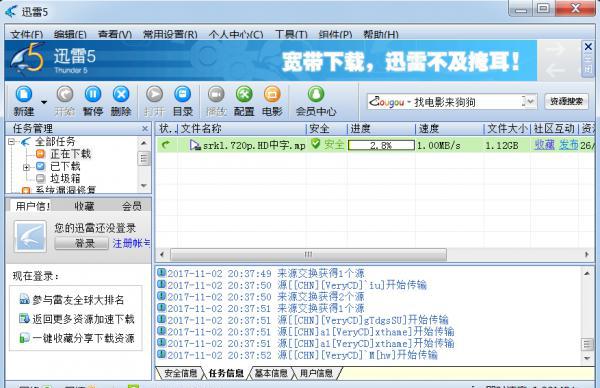
Task: Click the 新建 new task icon
Action: pyautogui.click(x=24, y=95)
